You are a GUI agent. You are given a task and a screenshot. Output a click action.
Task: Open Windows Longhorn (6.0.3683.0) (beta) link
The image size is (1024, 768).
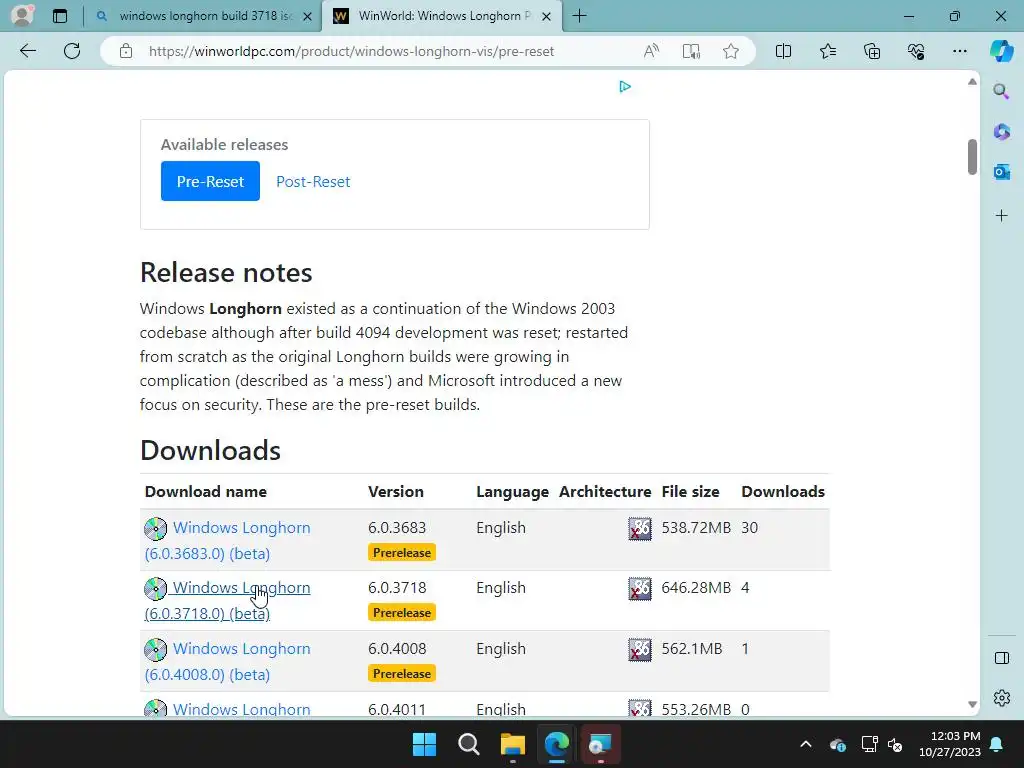click(x=227, y=541)
